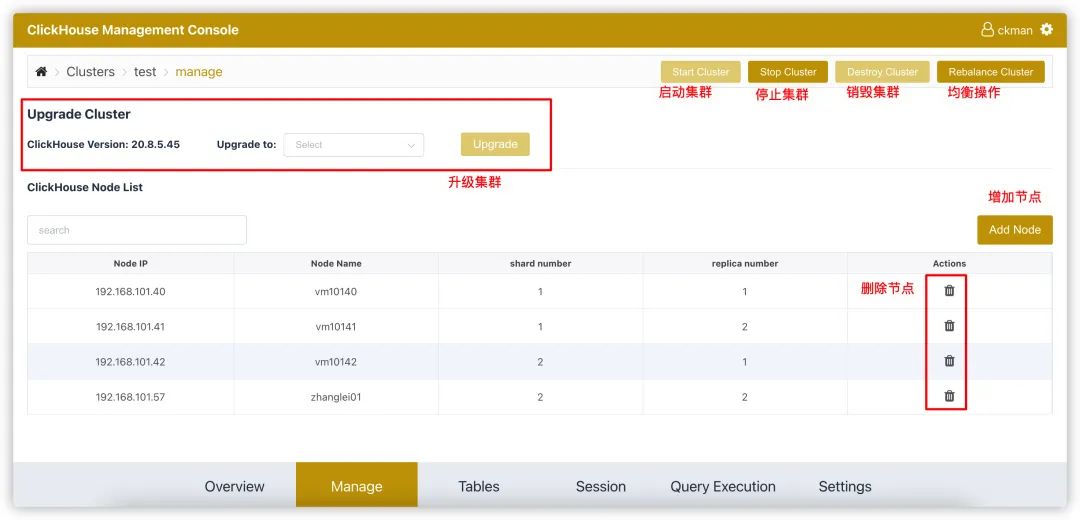Switch to the Overview tab
This screenshot has height=520, width=1080.
coord(234,486)
